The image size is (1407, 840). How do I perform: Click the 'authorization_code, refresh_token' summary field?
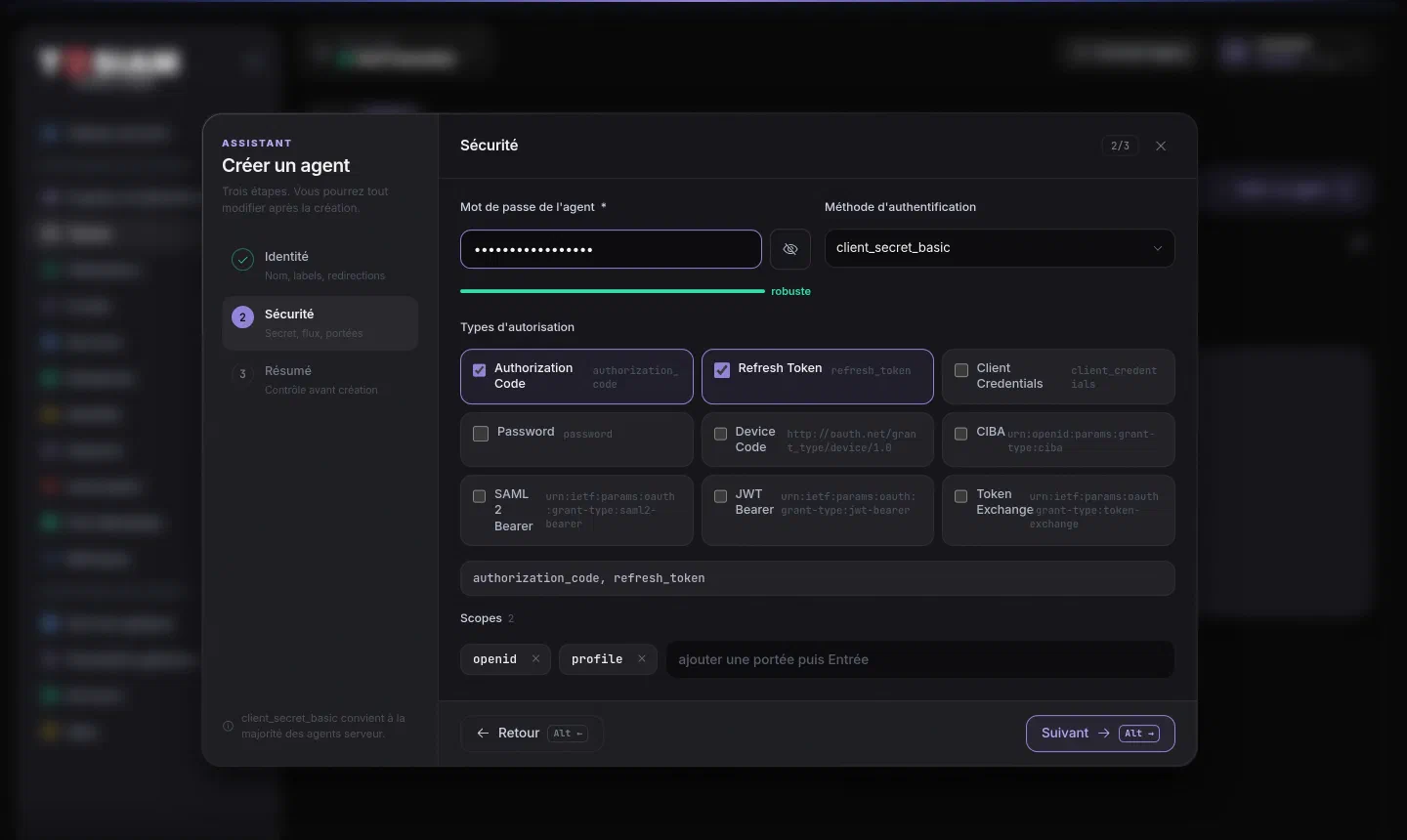tap(818, 578)
